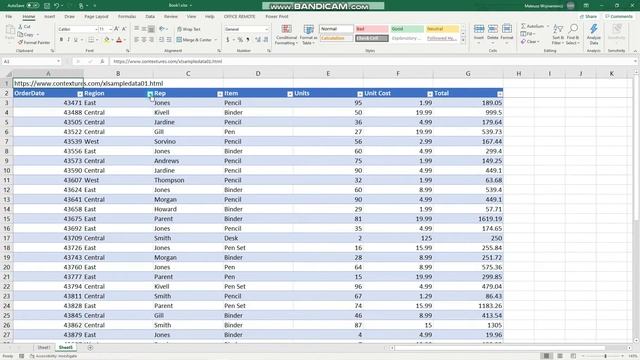640x360 pixels.
Task: Open the File menu
Action: (9, 16)
